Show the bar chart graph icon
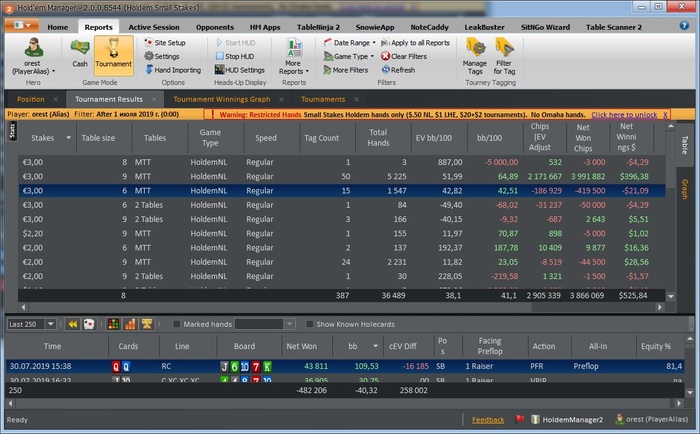The image size is (700, 434). (130, 324)
